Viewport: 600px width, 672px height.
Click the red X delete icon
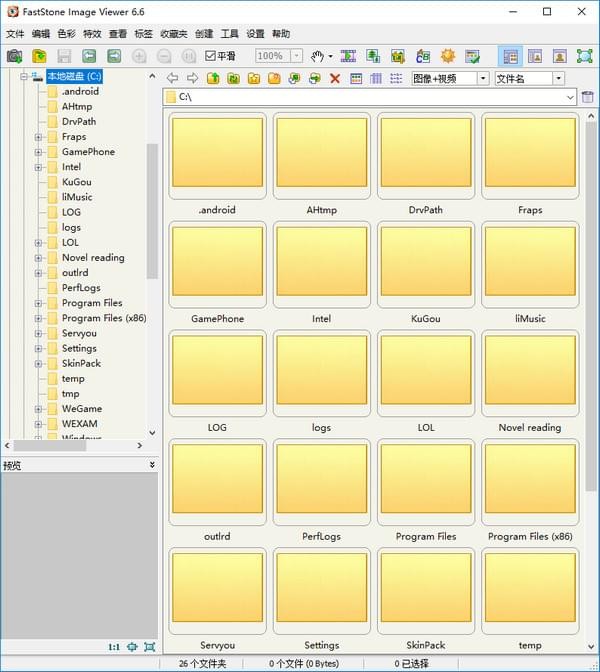pos(335,78)
